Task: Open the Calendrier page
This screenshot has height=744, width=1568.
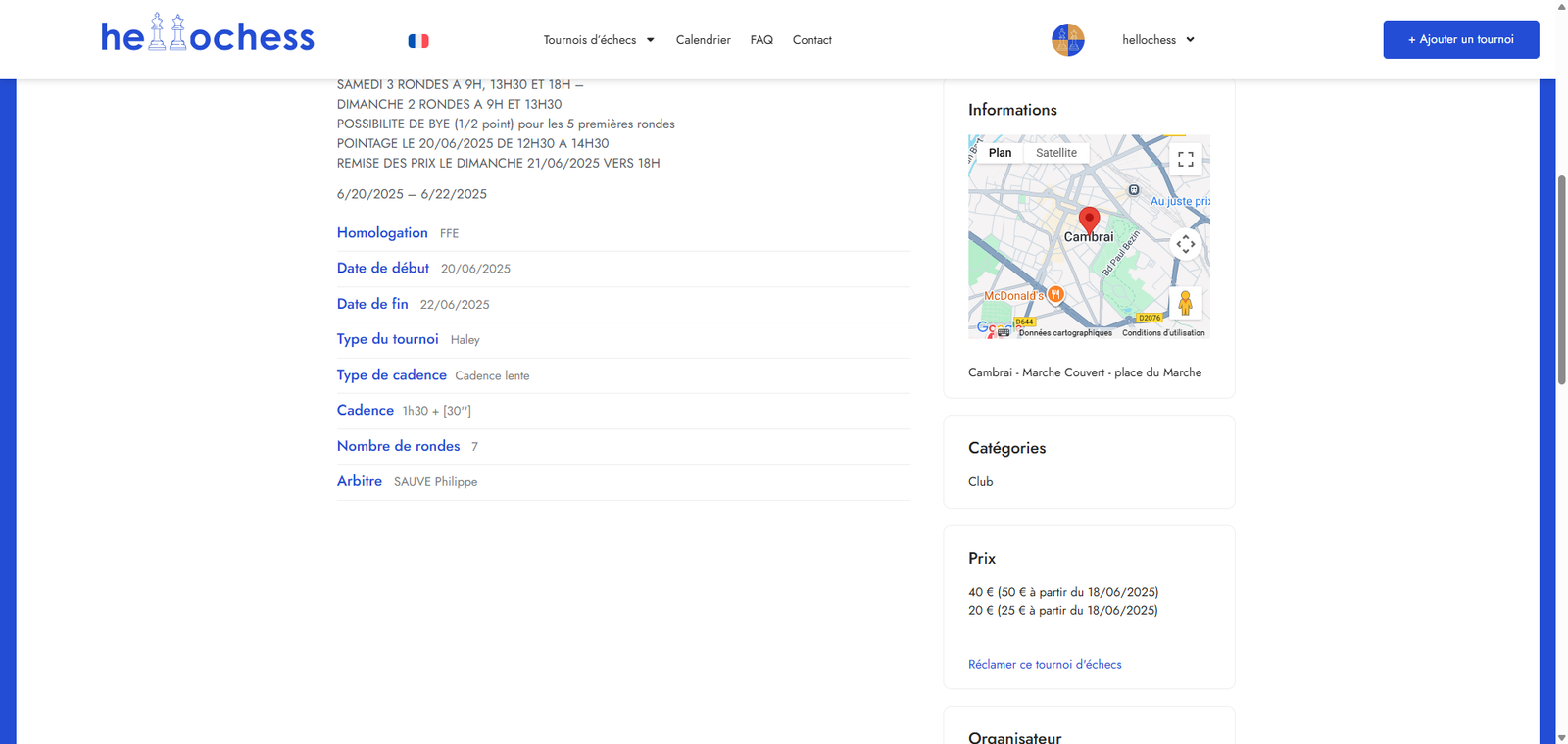Action: tap(703, 40)
